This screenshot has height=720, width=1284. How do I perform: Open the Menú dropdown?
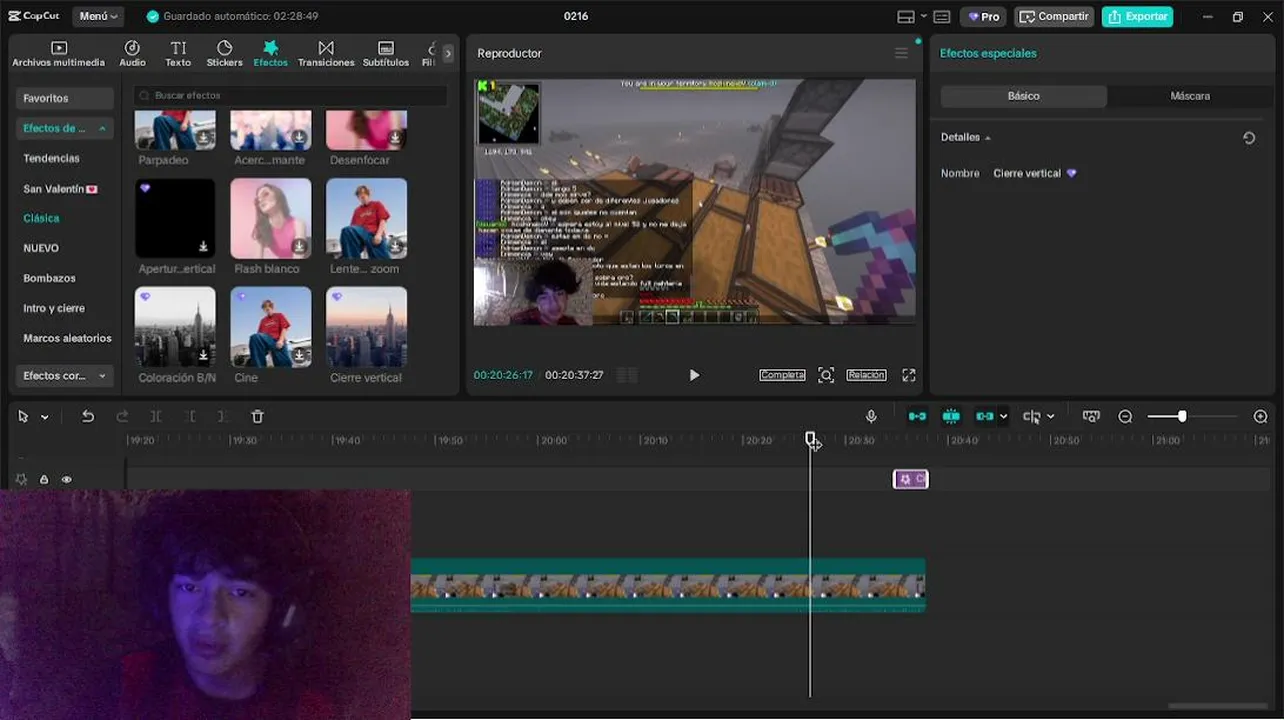click(x=98, y=16)
